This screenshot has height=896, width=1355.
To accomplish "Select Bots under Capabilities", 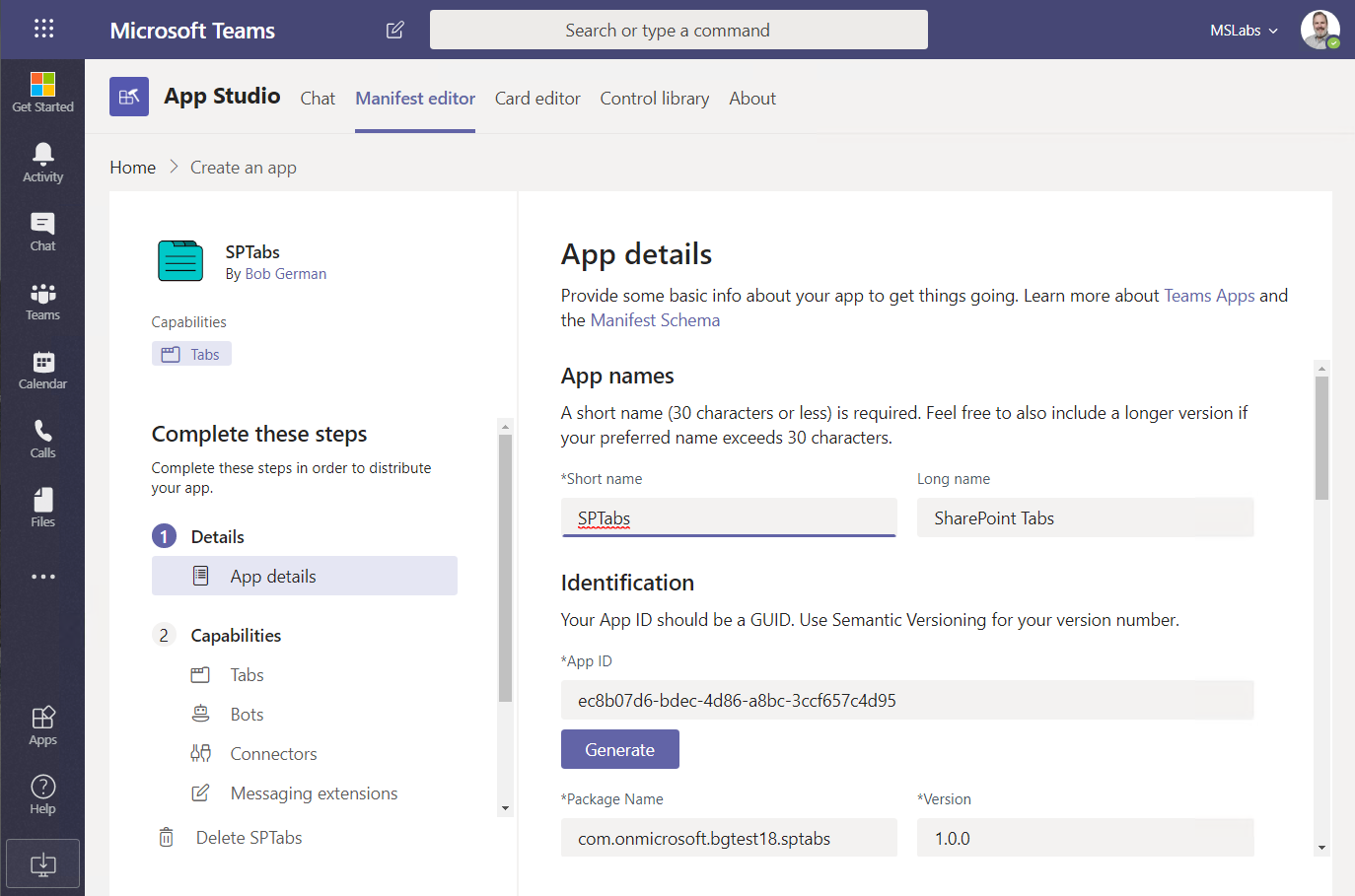I will click(x=247, y=715).
